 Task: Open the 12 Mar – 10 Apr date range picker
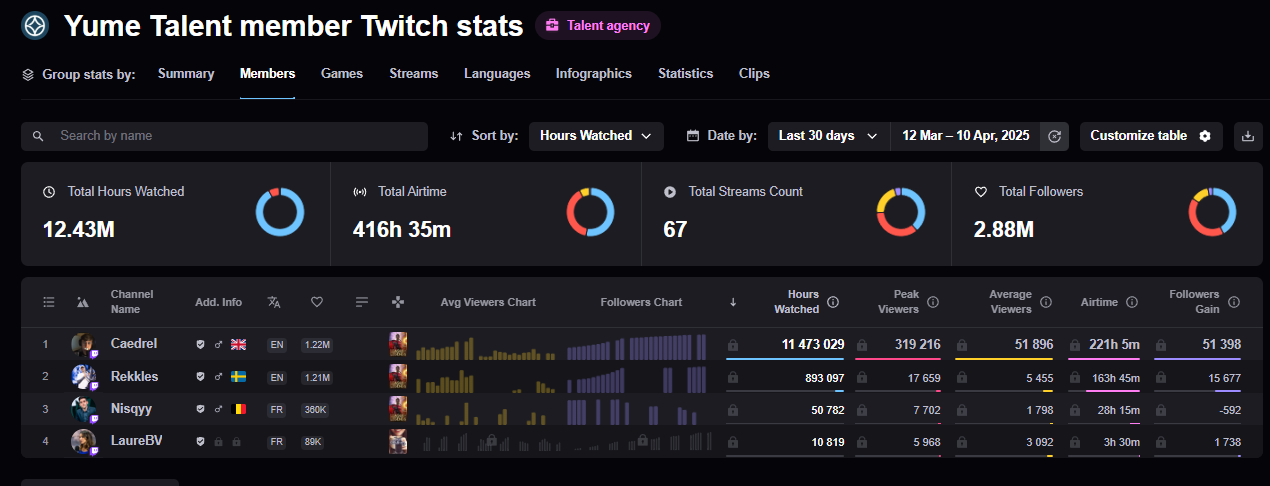pyautogui.click(x=965, y=136)
